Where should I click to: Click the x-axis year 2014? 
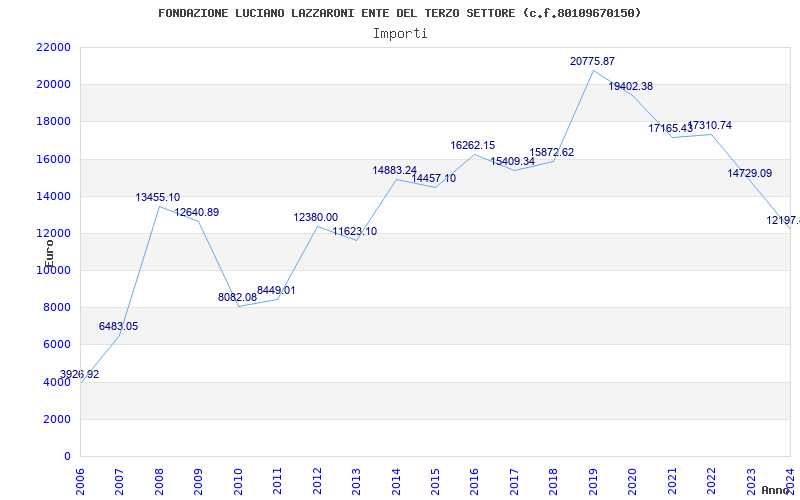tap(395, 481)
